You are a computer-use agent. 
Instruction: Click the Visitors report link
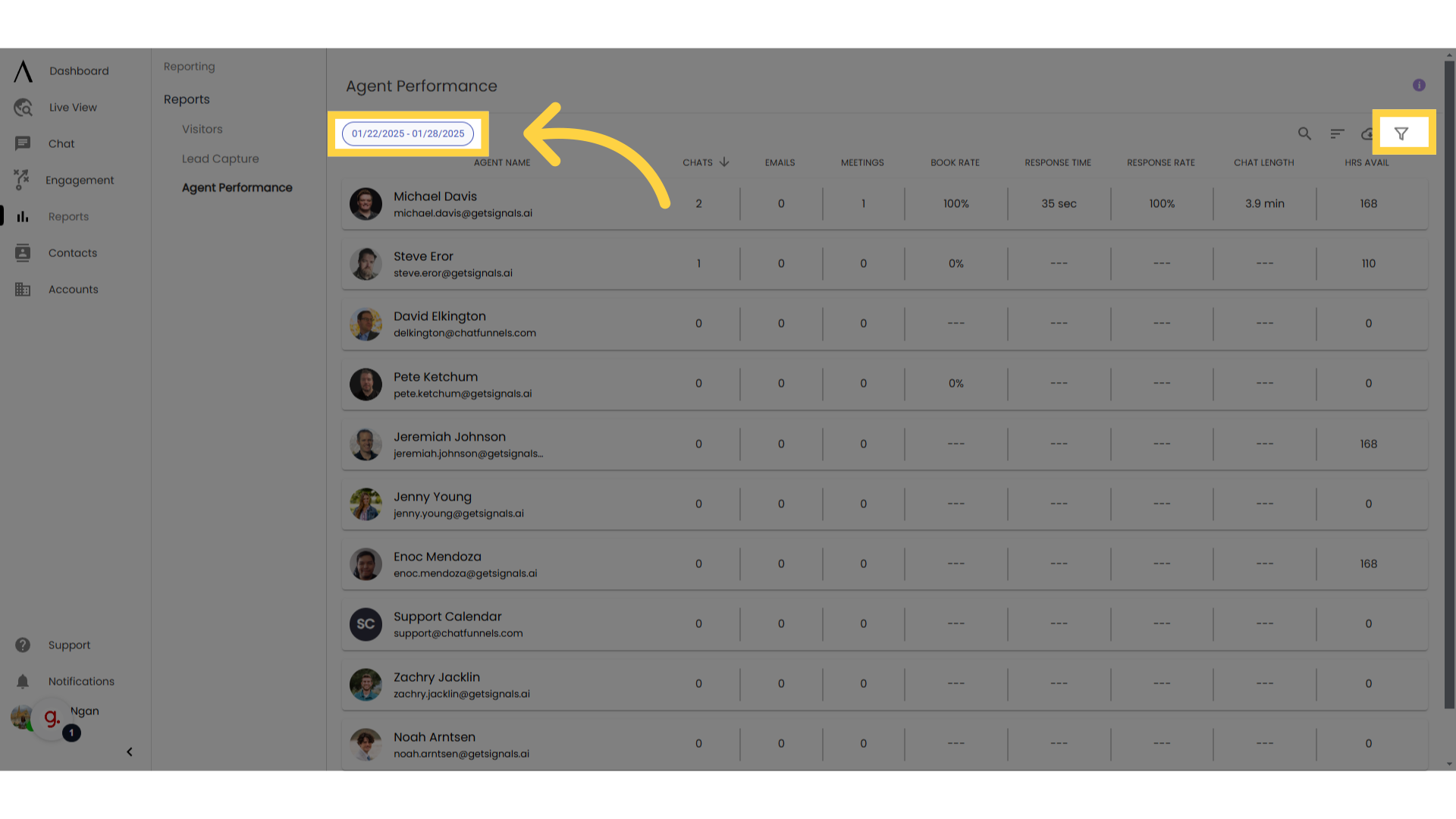click(200, 129)
